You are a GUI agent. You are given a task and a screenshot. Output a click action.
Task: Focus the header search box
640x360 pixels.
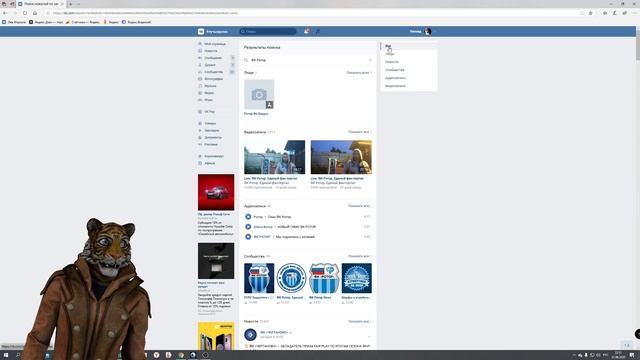pos(268,31)
